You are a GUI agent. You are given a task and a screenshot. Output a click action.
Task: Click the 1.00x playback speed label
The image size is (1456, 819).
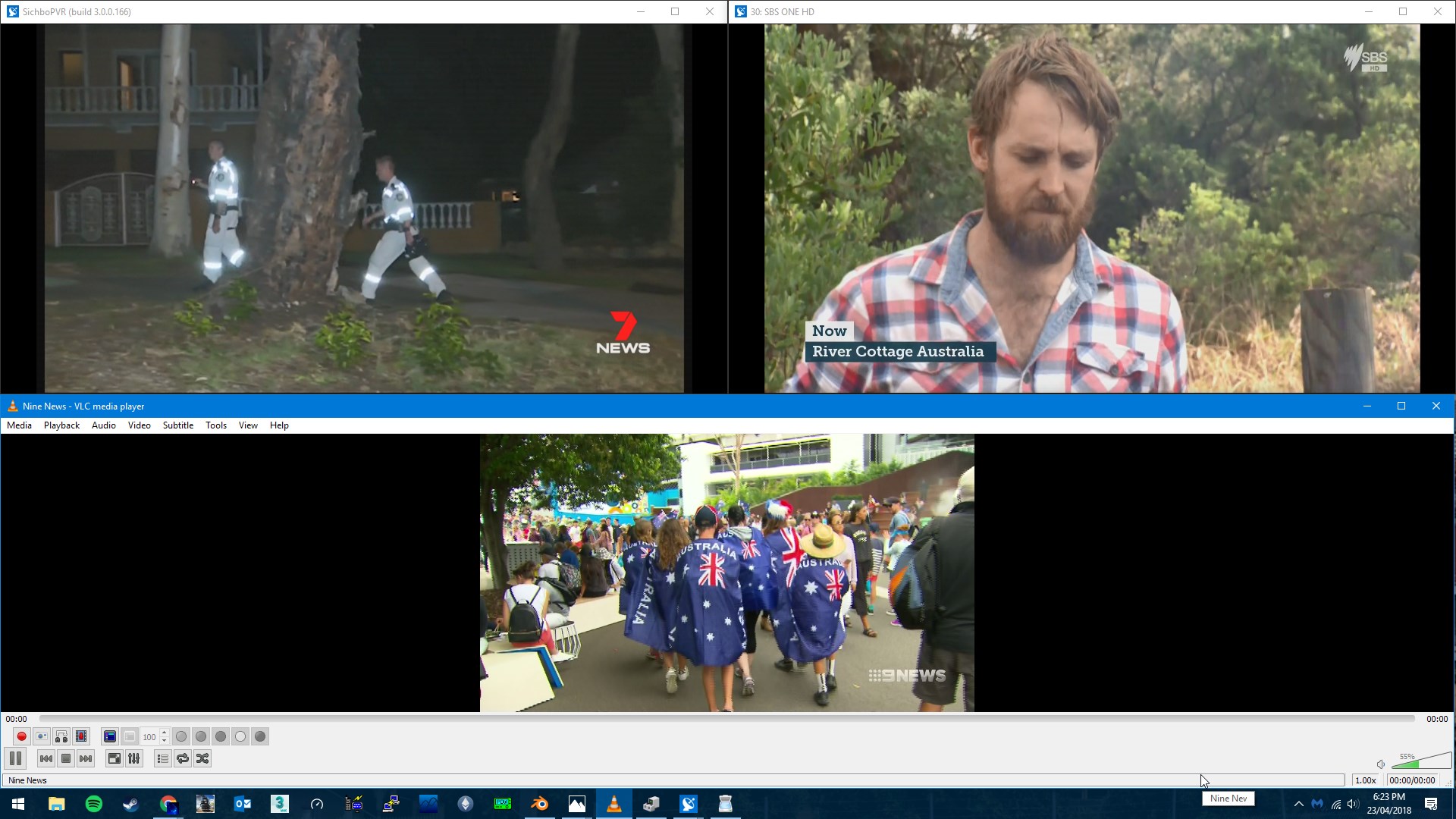1365,780
